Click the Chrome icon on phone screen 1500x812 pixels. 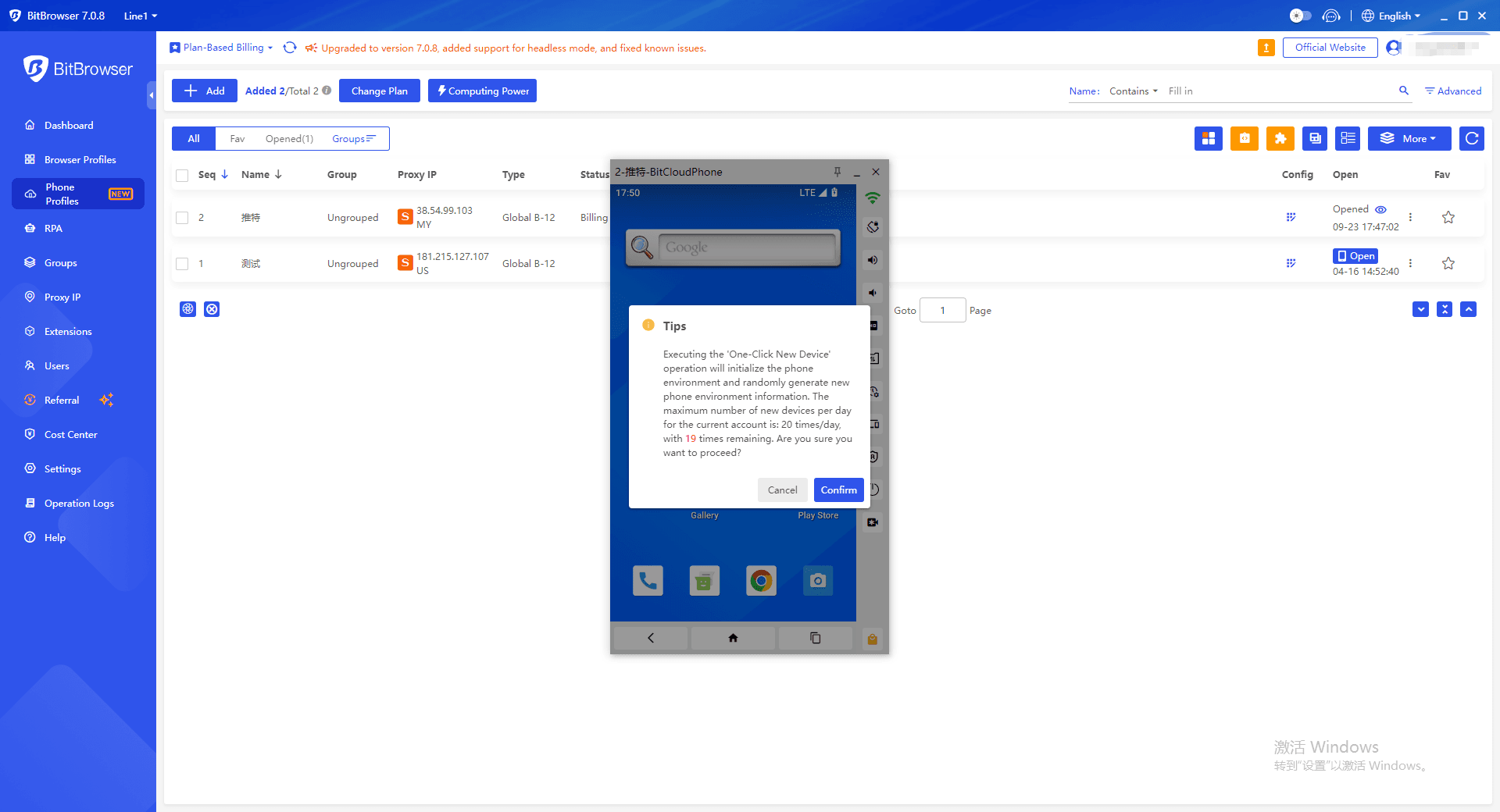click(x=761, y=580)
